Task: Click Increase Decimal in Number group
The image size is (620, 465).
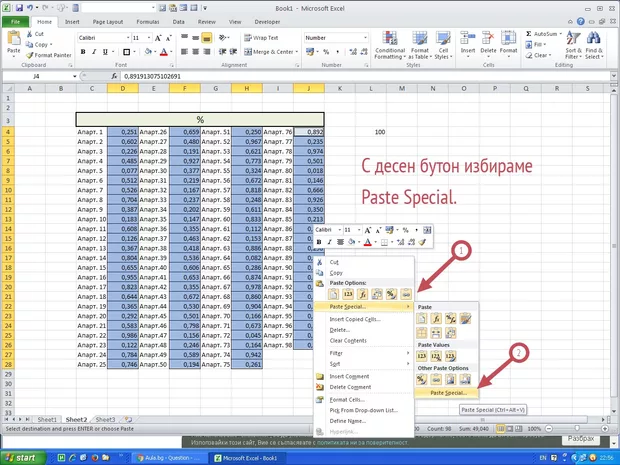Action: [353, 52]
